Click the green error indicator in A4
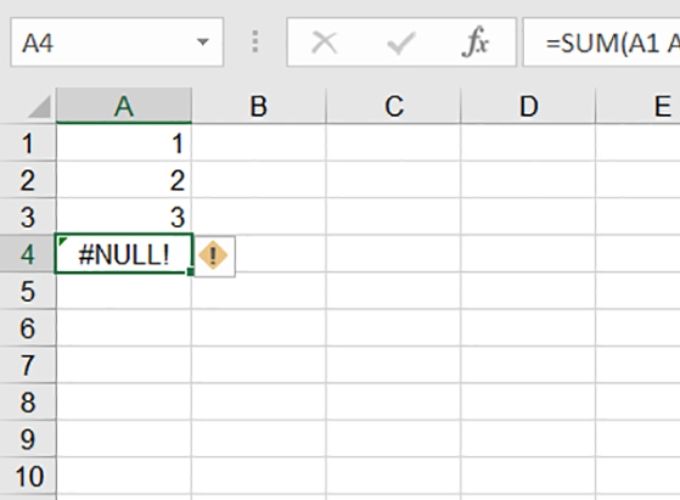This screenshot has width=680, height=500. pos(63,242)
